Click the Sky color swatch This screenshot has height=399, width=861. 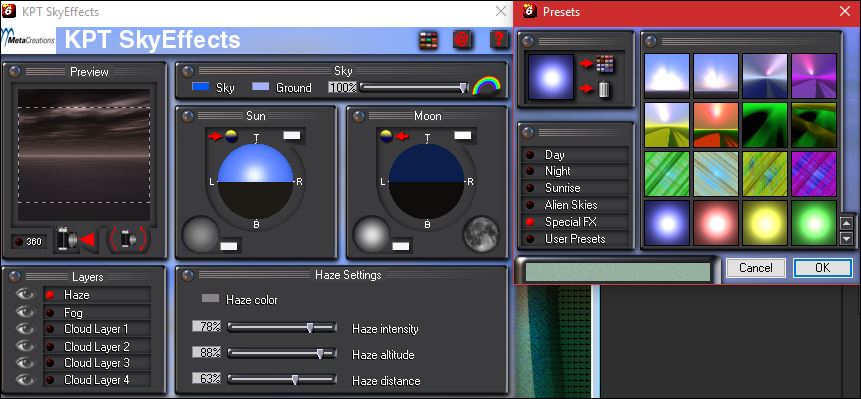pos(200,87)
